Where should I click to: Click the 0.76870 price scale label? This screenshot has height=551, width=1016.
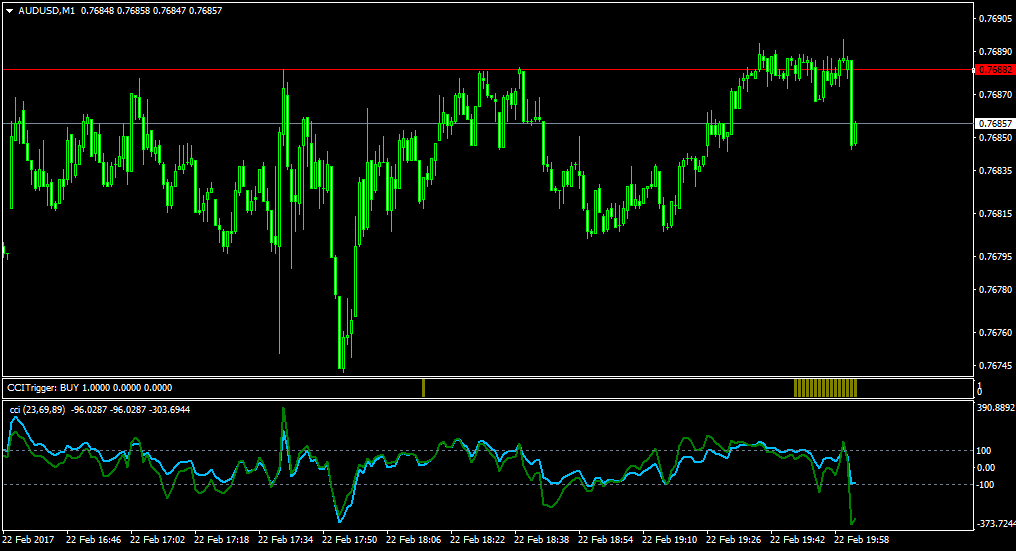click(x=996, y=95)
